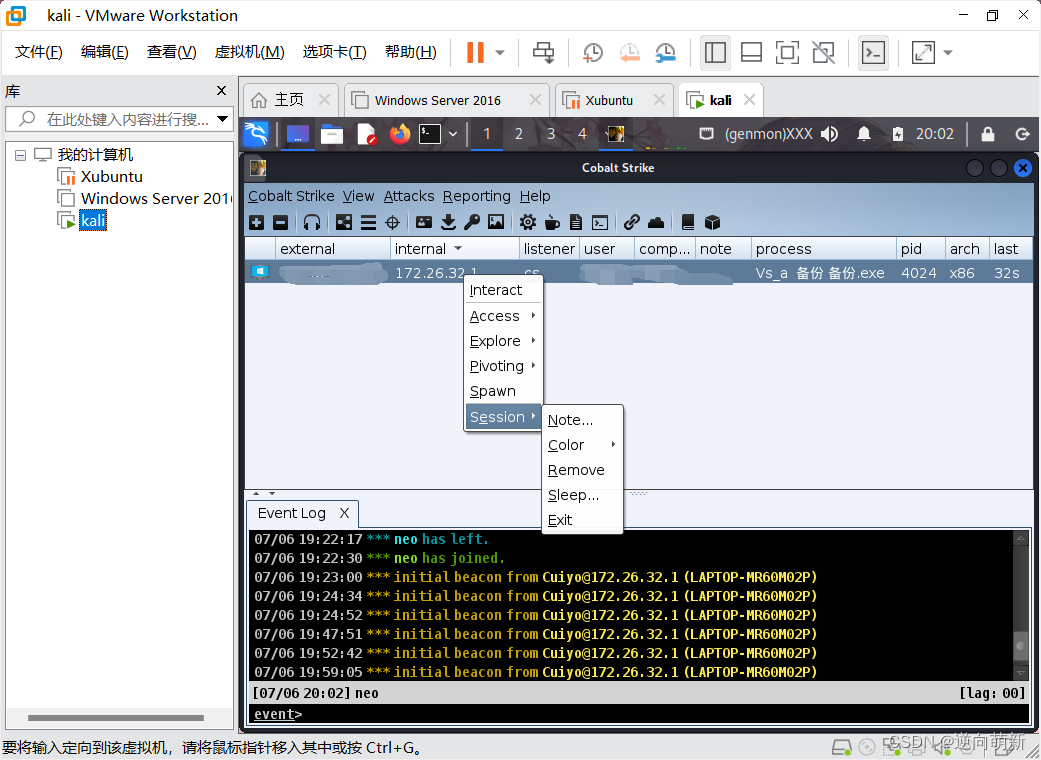
Task: Expand the Color submenu
Action: coord(583,445)
